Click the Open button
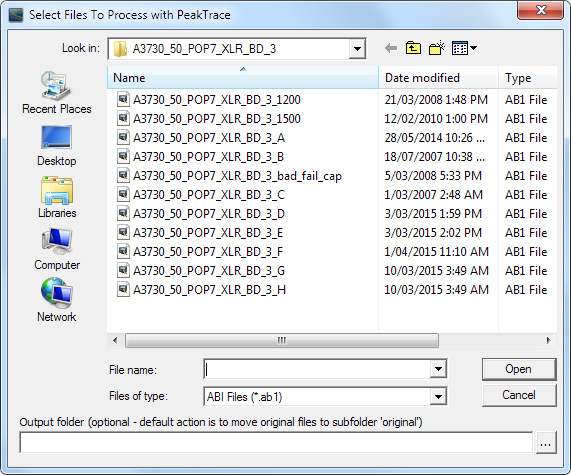The height and width of the screenshot is (475, 571). [x=519, y=369]
